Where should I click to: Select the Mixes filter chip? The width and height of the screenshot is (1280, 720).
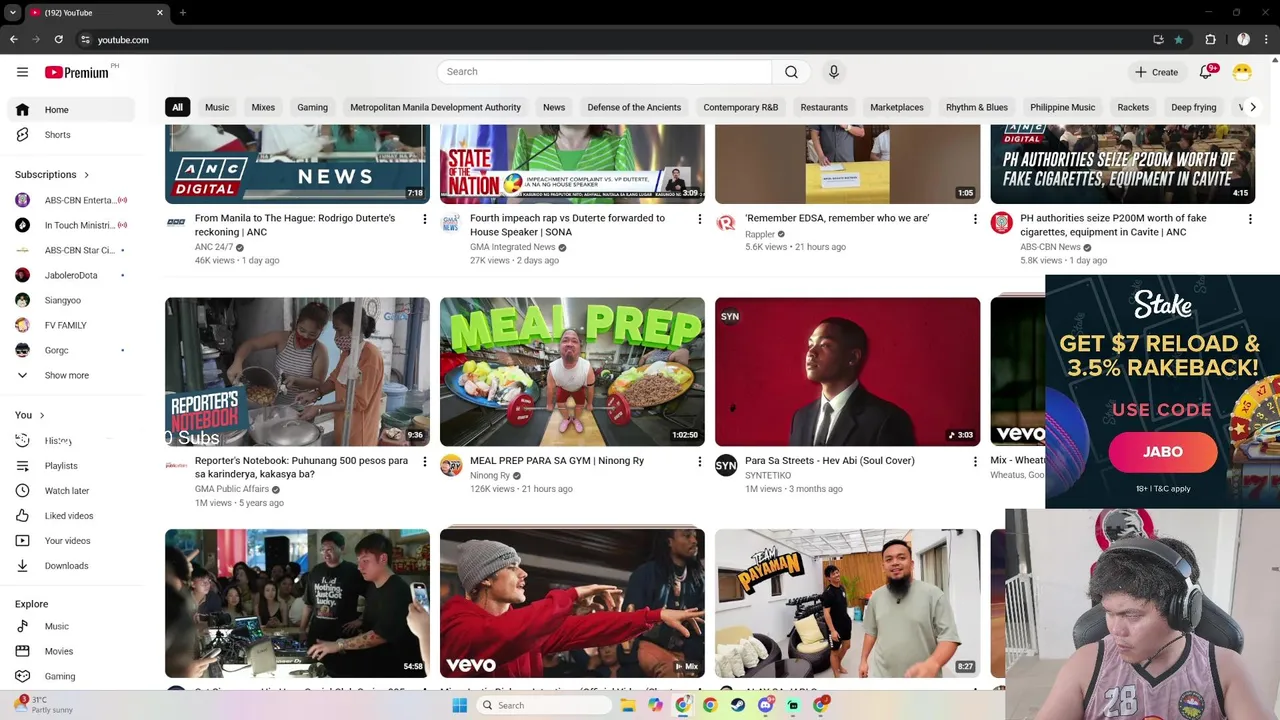263,107
